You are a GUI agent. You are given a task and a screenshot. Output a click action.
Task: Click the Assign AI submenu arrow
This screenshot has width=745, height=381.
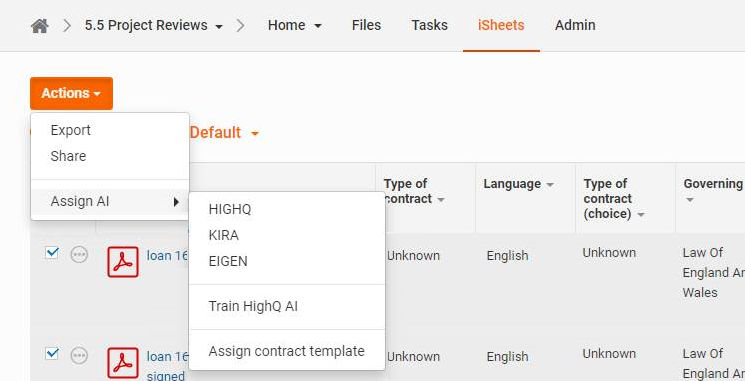(x=176, y=201)
